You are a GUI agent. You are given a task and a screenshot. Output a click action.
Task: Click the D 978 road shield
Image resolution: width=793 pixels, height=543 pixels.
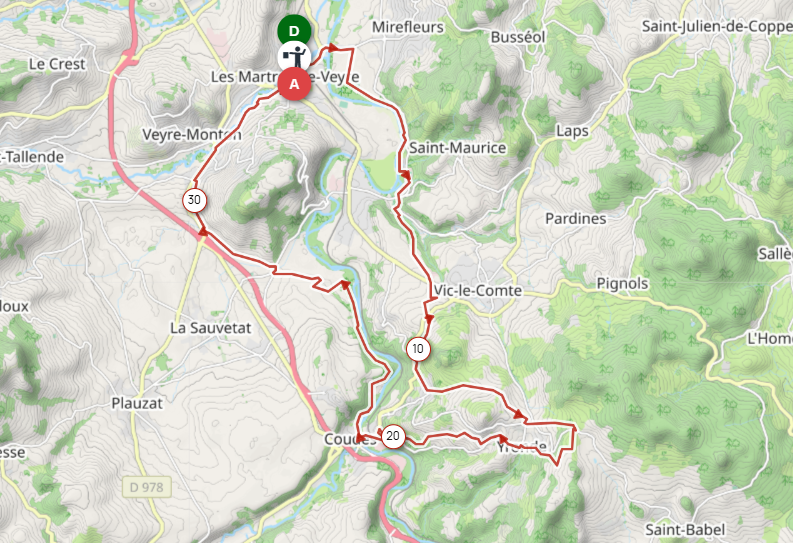(x=147, y=487)
